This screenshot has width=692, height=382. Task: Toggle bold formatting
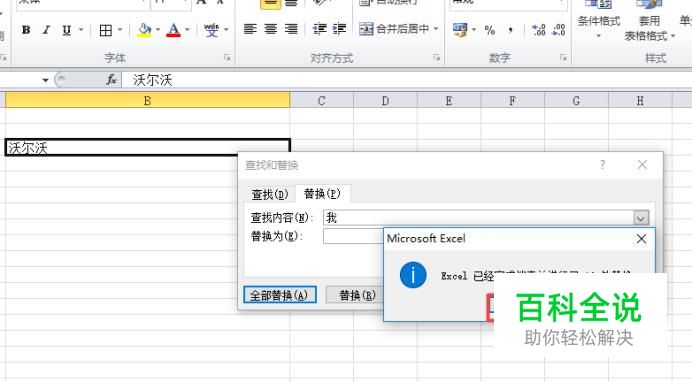(26, 30)
